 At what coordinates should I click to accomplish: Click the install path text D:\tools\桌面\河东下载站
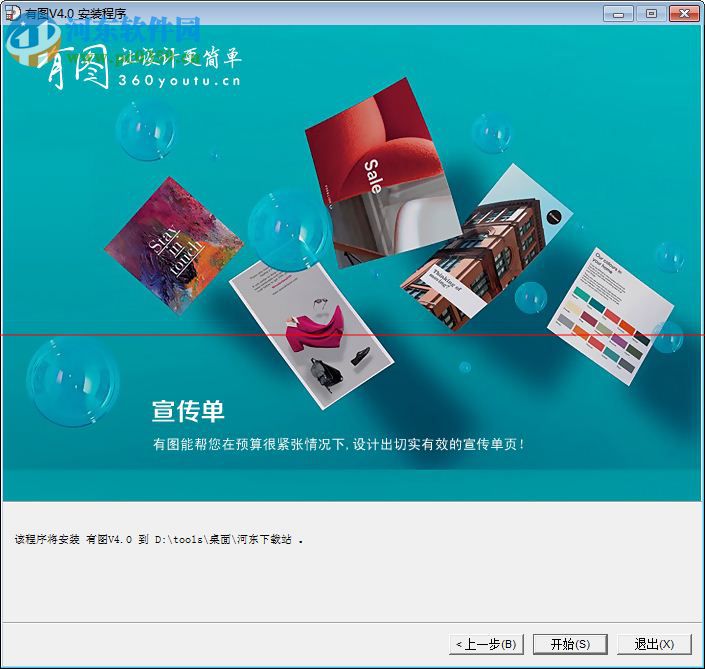[223, 539]
